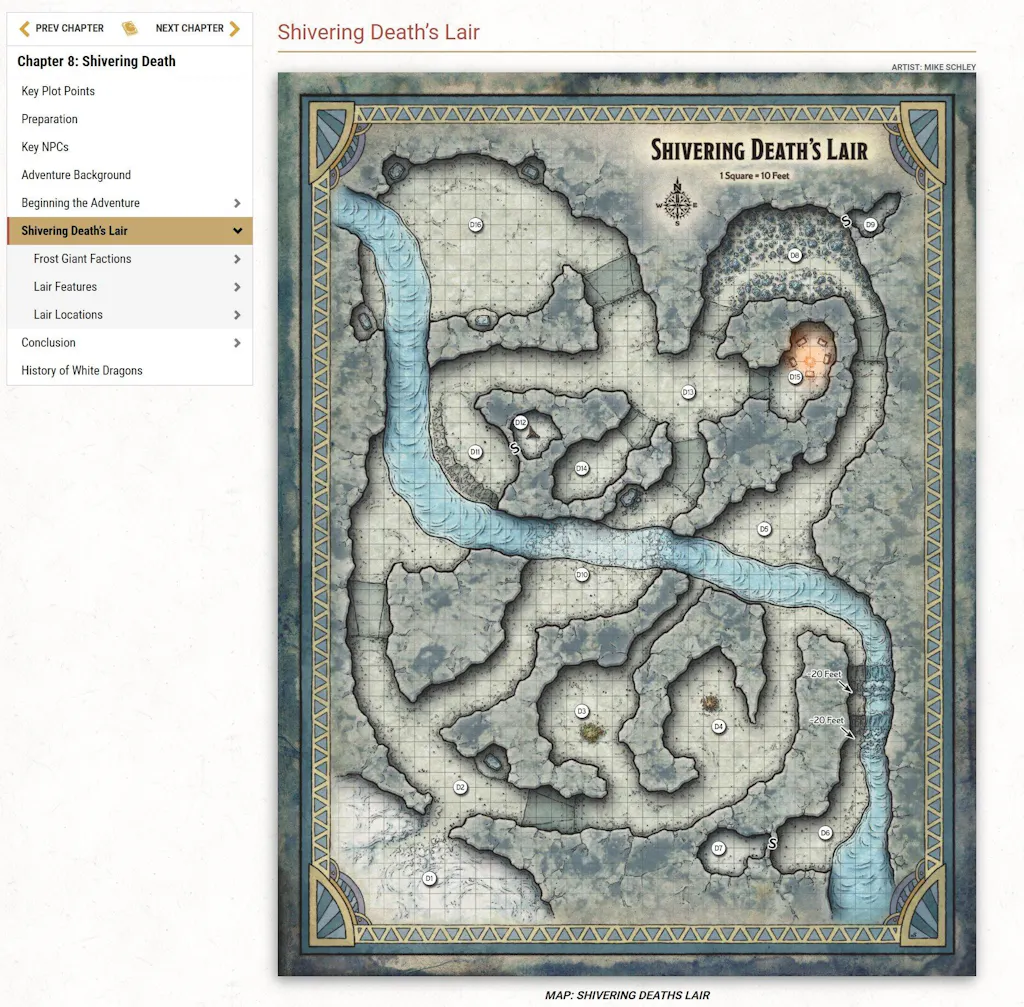Viewport: 1024px width, 1007px height.
Task: Click the compass rose on the map
Action: pyautogui.click(x=677, y=203)
